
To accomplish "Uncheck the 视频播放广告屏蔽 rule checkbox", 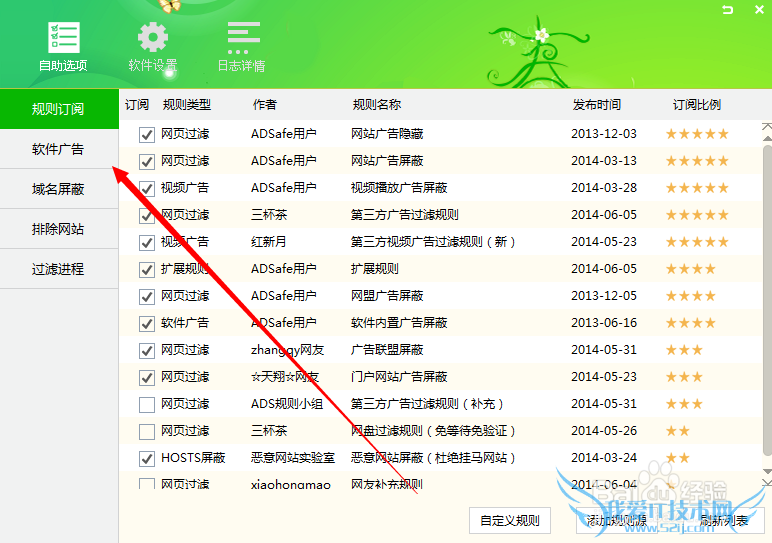I will tap(147, 189).
